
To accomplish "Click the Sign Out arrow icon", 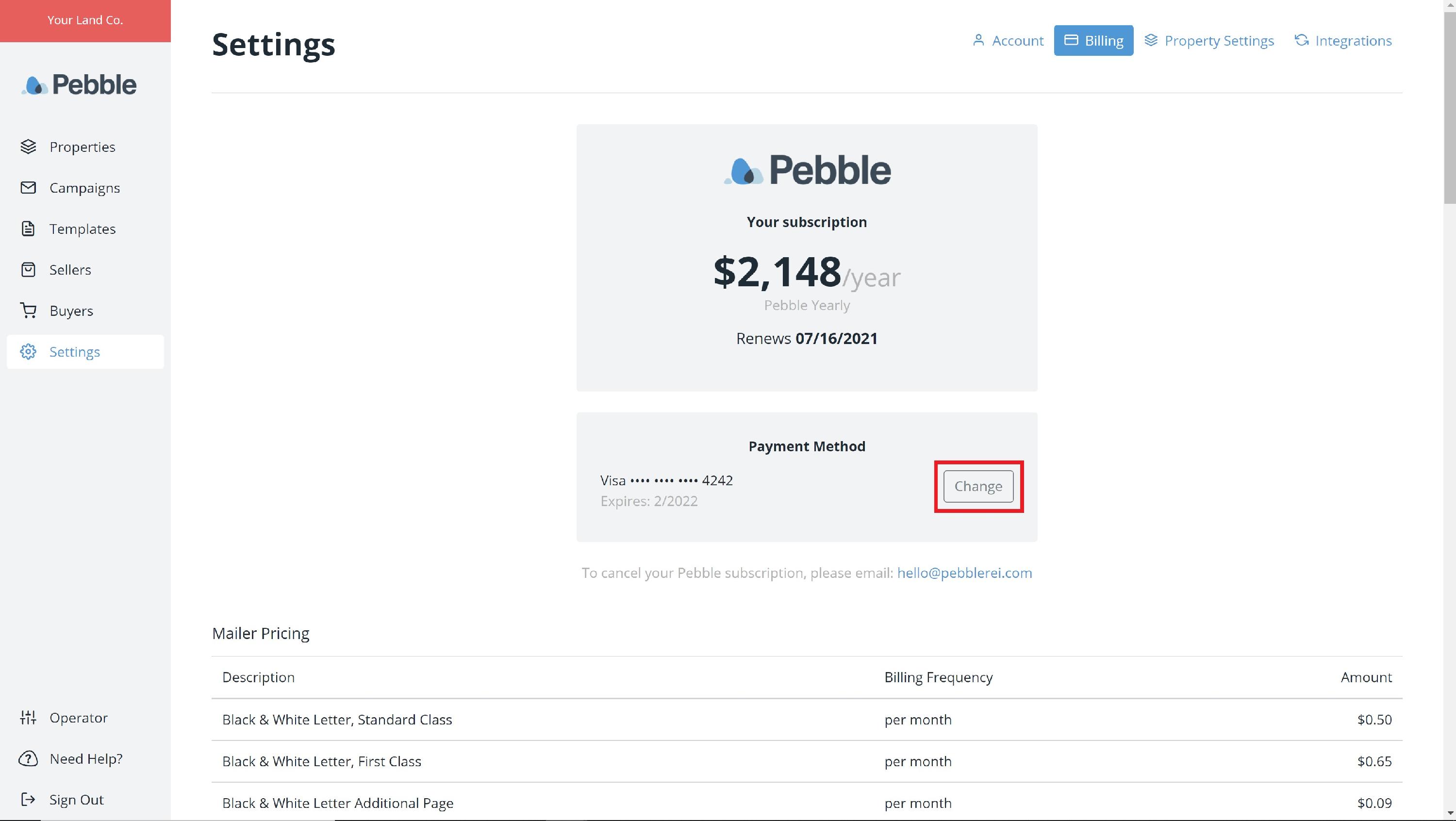I will (28, 800).
